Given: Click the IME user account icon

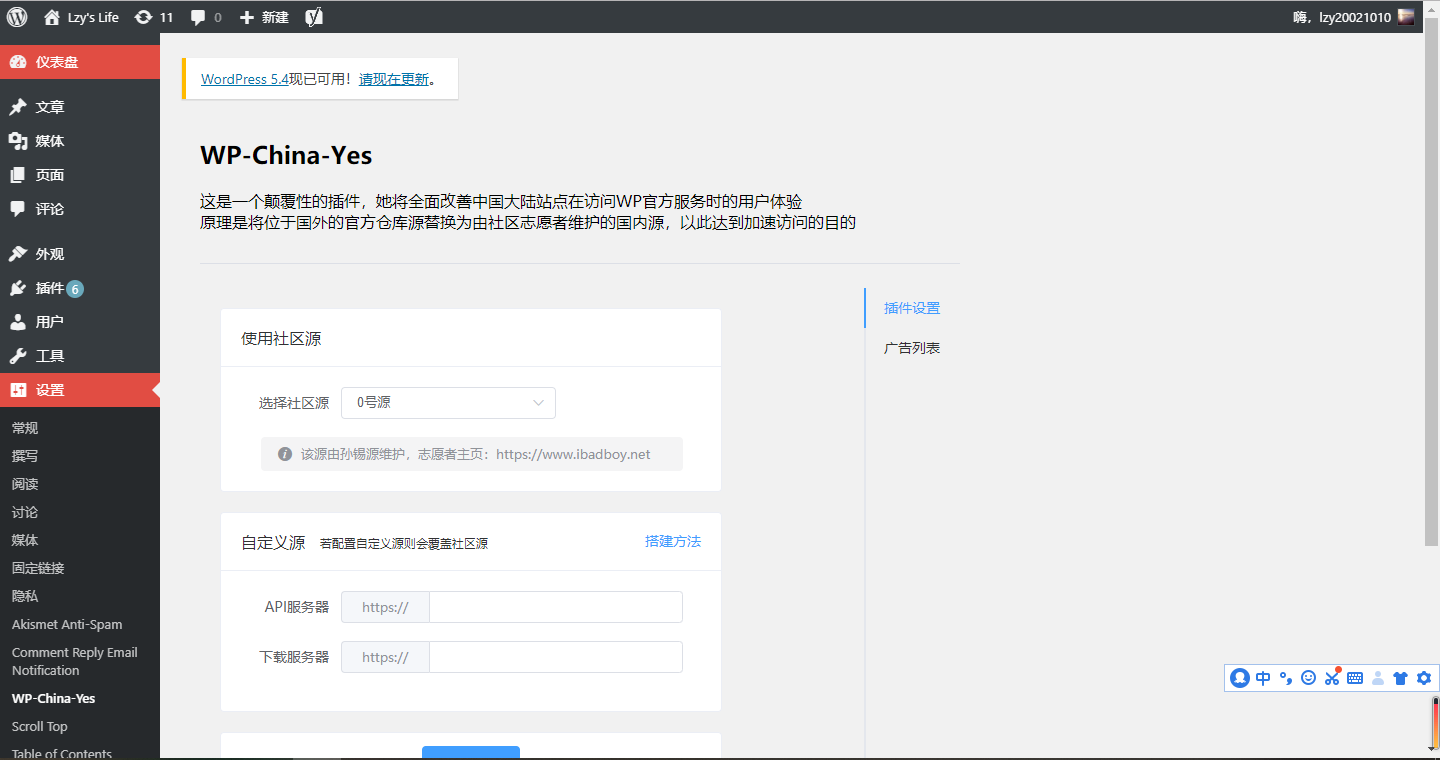Looking at the screenshot, I should click(x=1378, y=678).
